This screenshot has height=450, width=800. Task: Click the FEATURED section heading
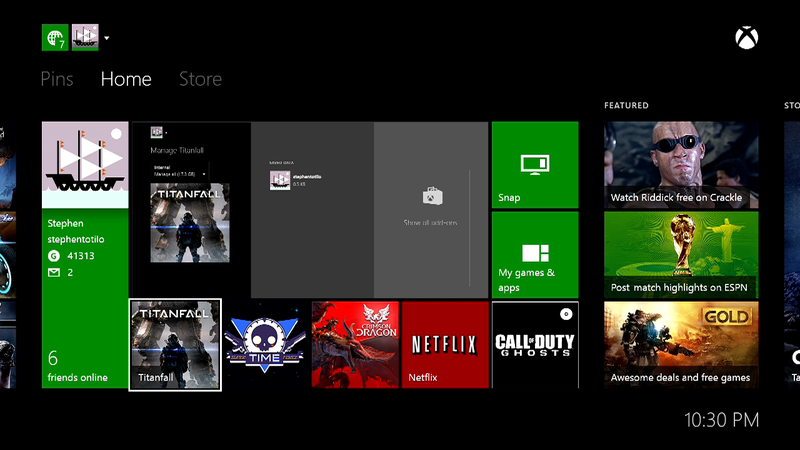(627, 106)
